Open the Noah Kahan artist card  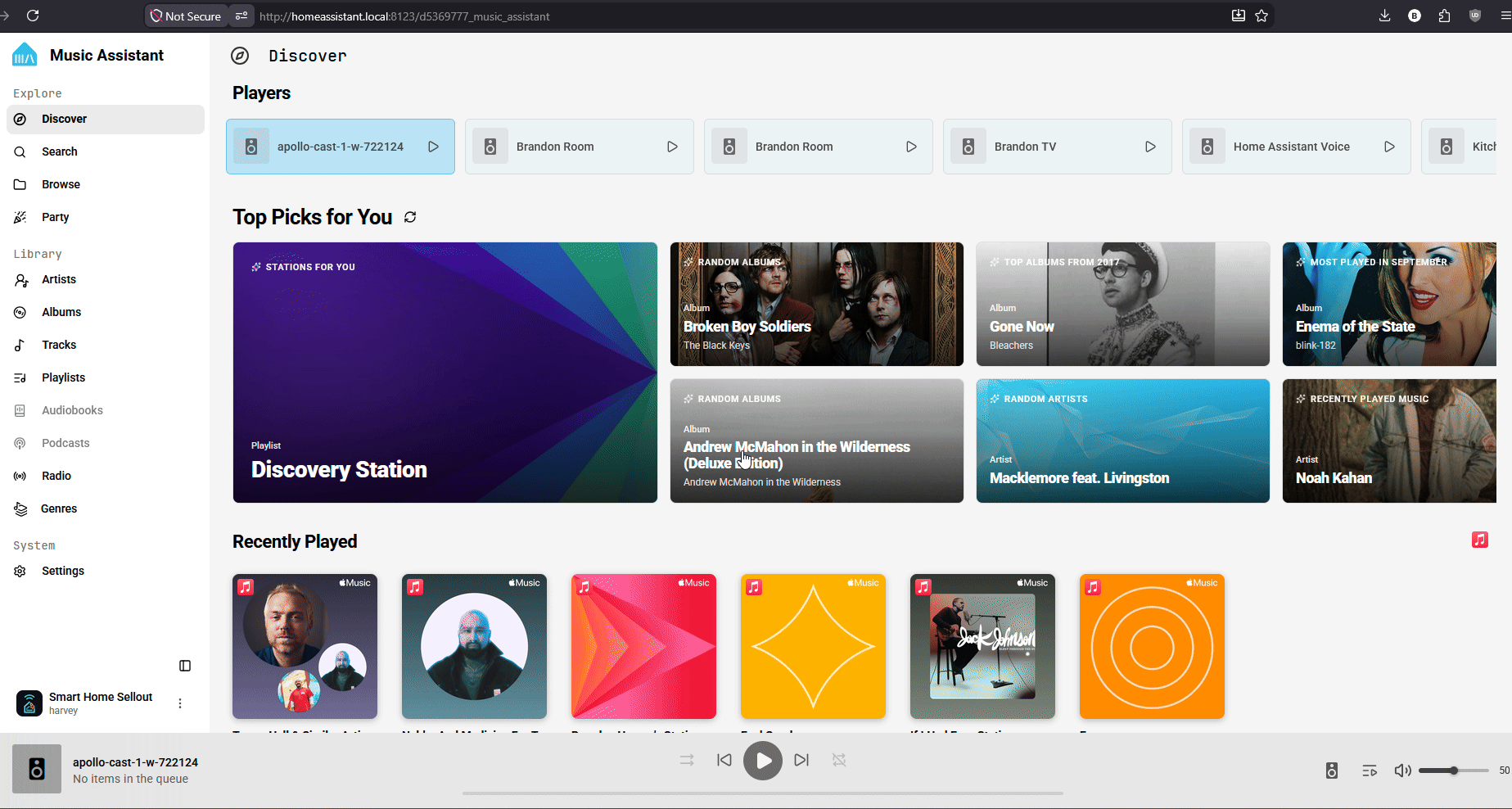pos(1389,441)
